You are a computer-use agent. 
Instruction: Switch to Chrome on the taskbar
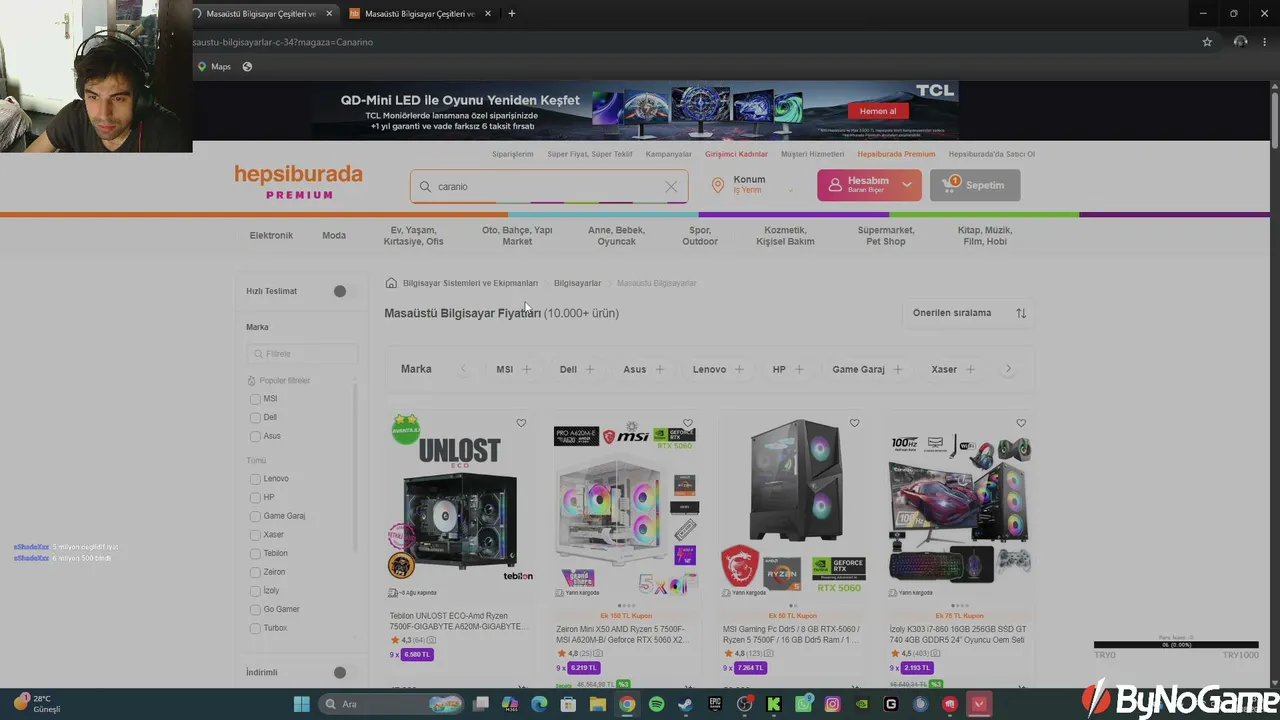(x=627, y=704)
